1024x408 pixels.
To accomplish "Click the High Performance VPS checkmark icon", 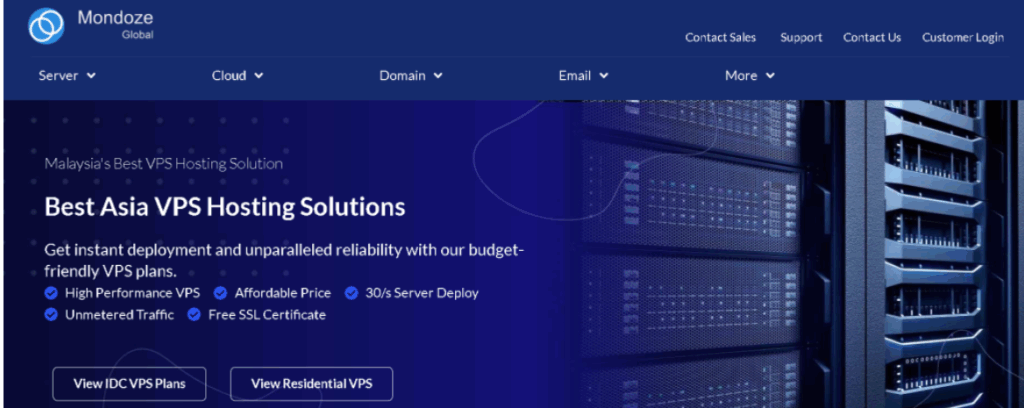I will [51, 293].
